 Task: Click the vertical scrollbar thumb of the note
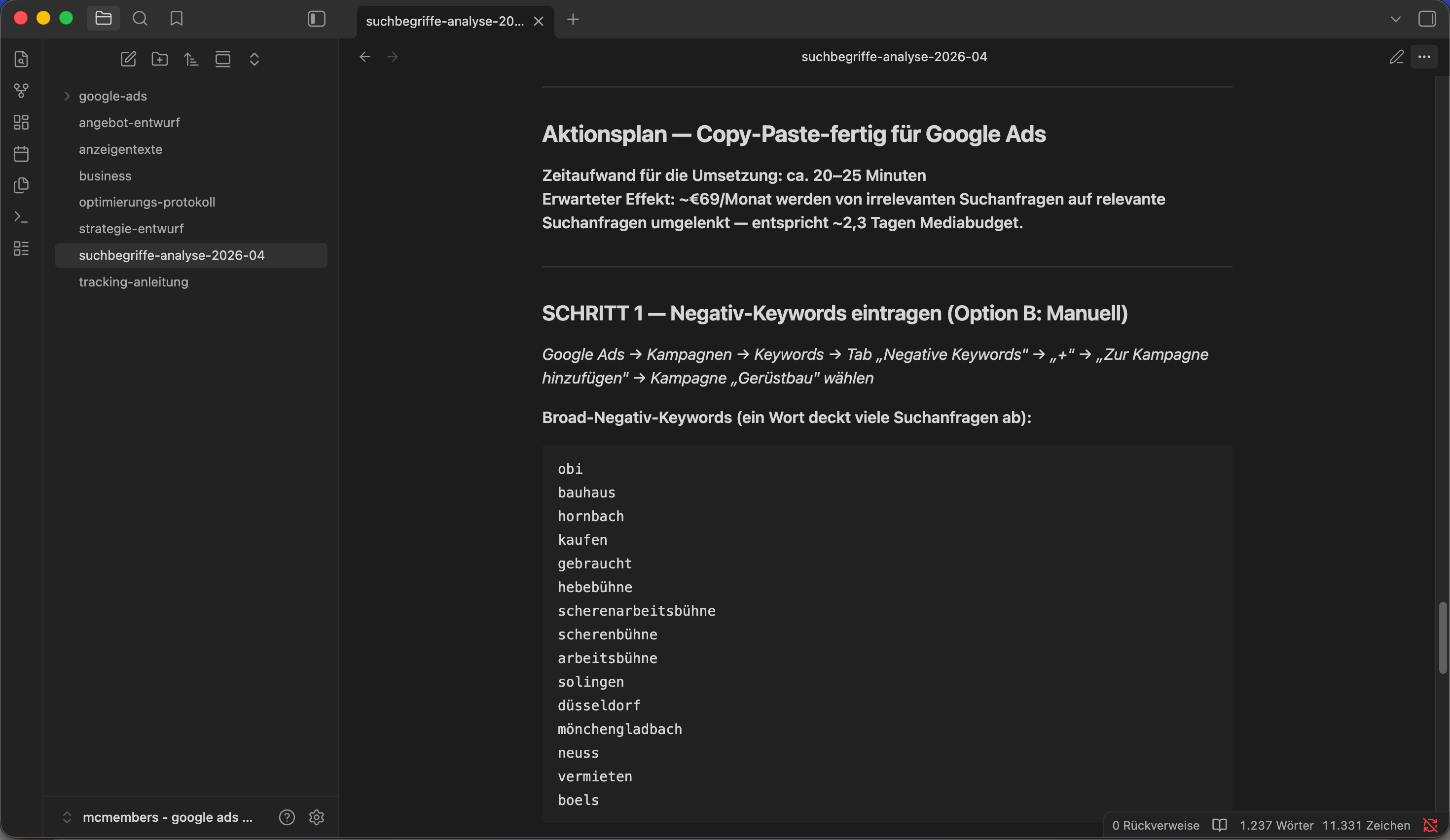pos(1443,637)
